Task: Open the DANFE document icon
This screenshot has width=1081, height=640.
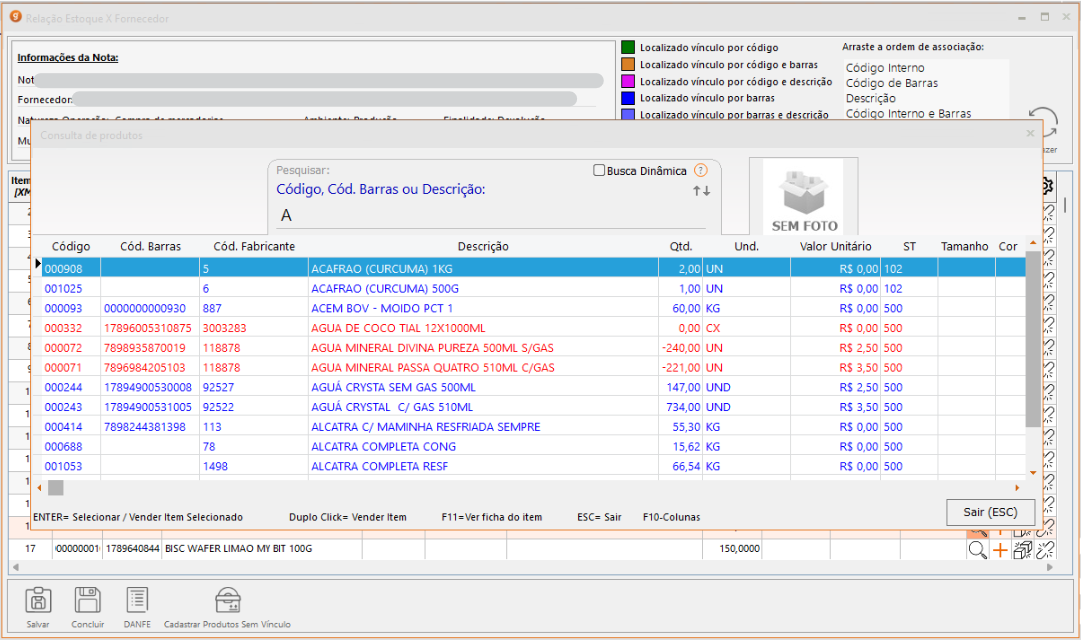Action: [x=137, y=600]
